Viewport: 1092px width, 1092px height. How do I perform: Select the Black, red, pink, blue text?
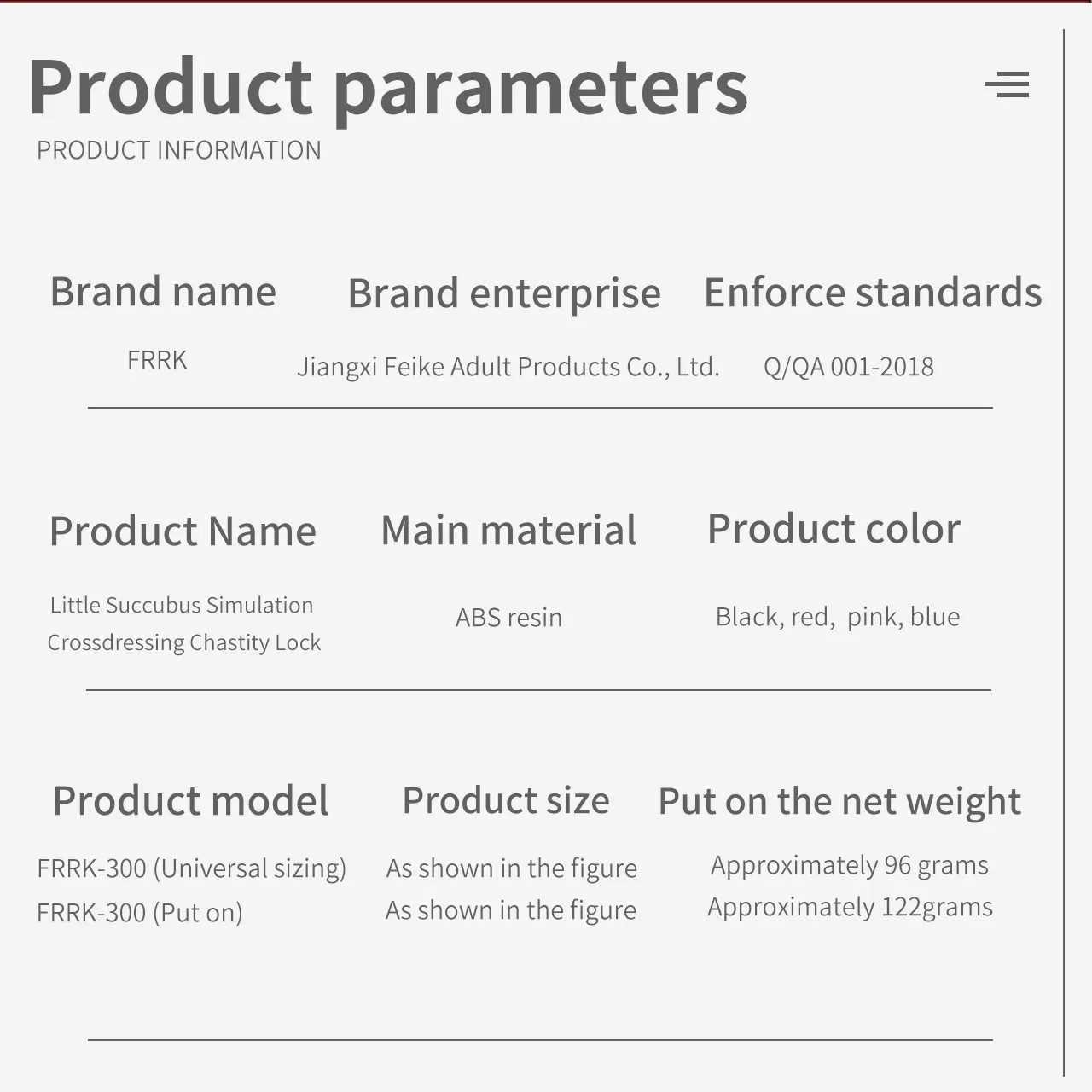pos(838,616)
